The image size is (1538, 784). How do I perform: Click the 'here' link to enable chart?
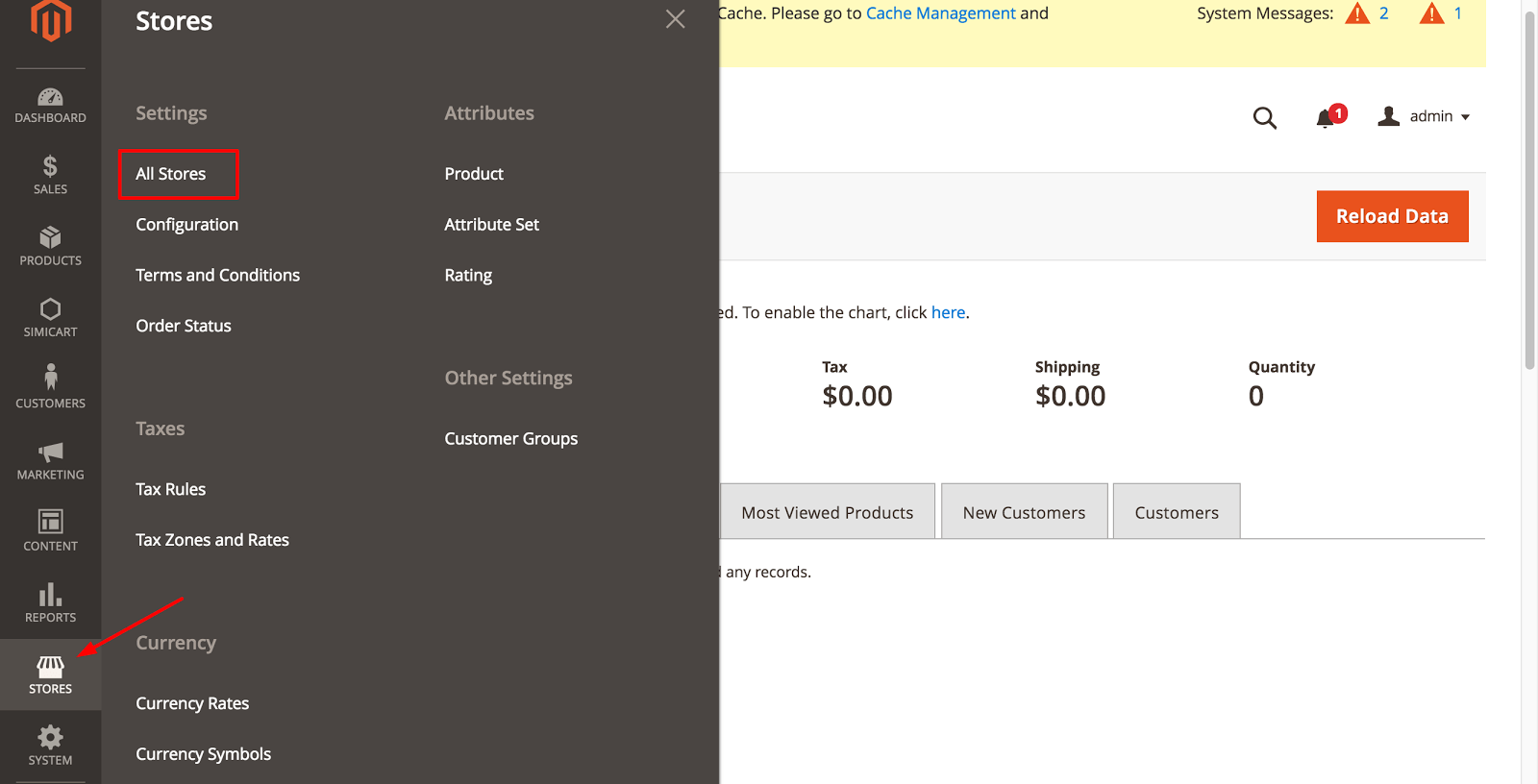tap(948, 312)
